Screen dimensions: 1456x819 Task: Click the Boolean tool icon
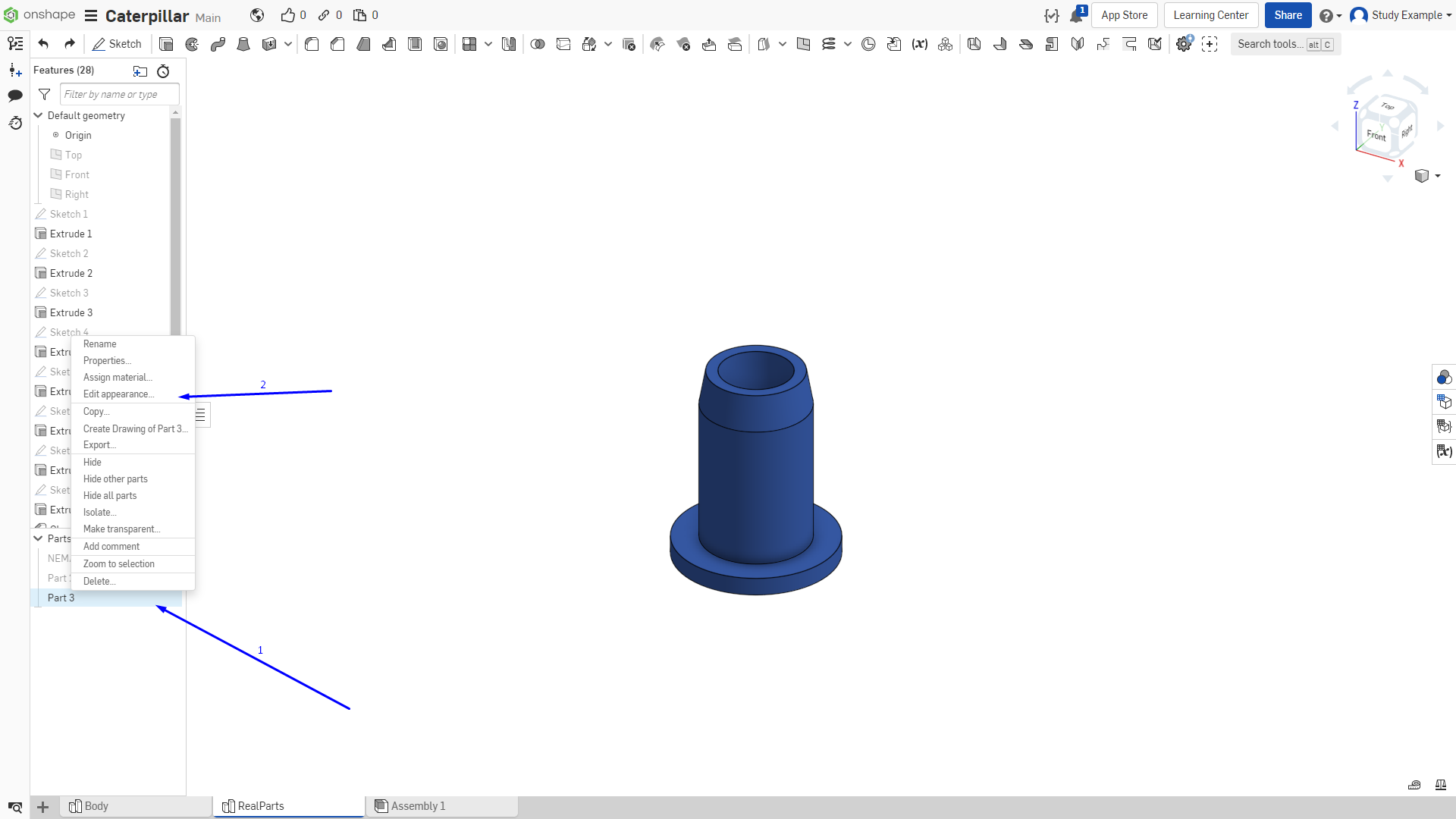click(x=538, y=44)
